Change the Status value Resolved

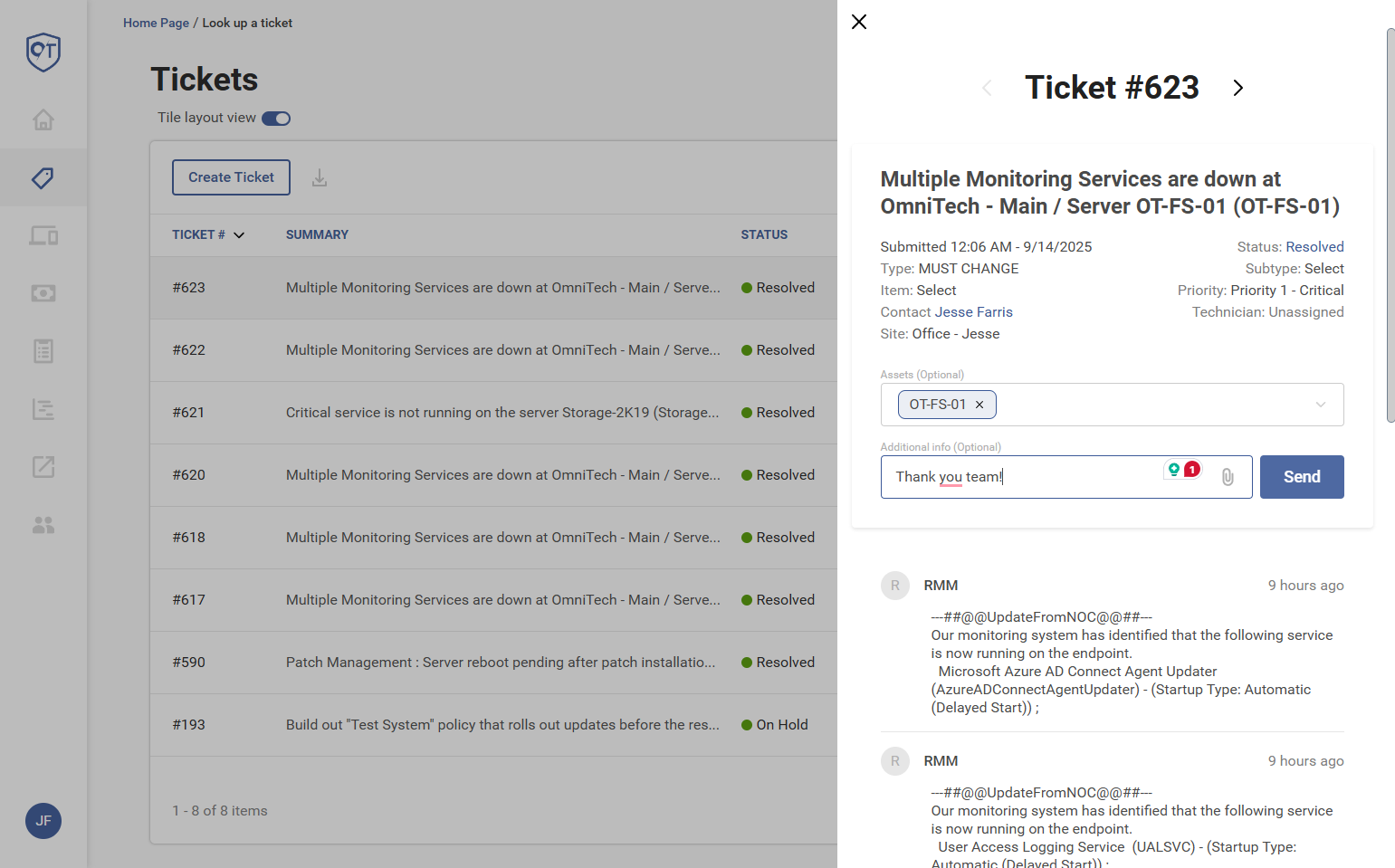1314,247
